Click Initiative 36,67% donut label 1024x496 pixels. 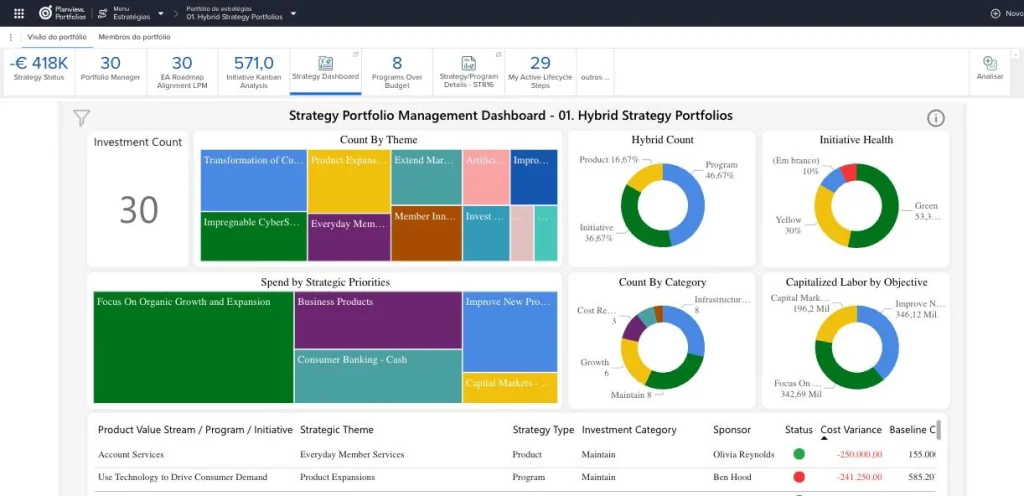pos(596,233)
